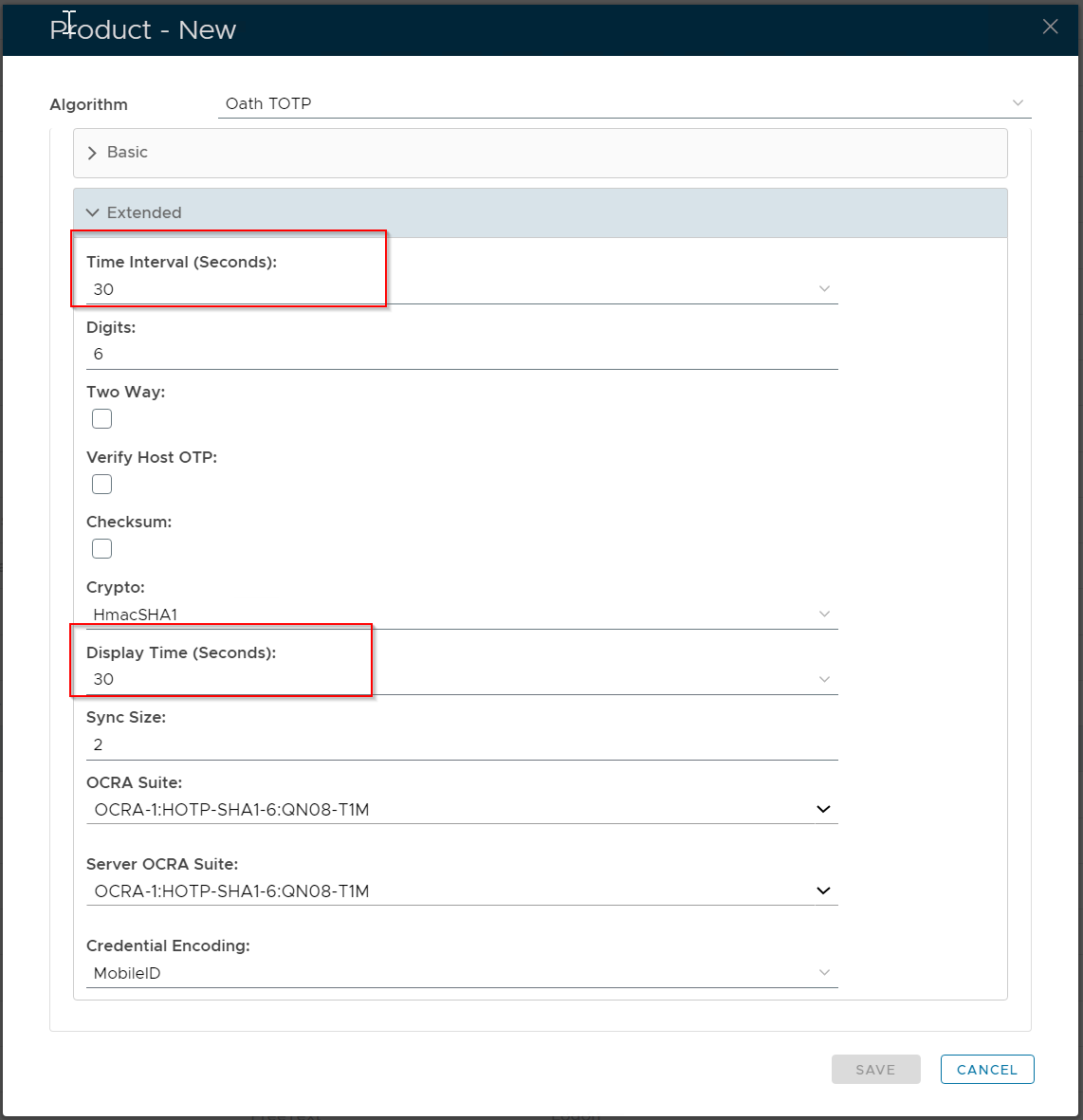Screen dimensions: 1083x1120
Task: Open the Display Time dropdown arrow
Action: point(824,680)
